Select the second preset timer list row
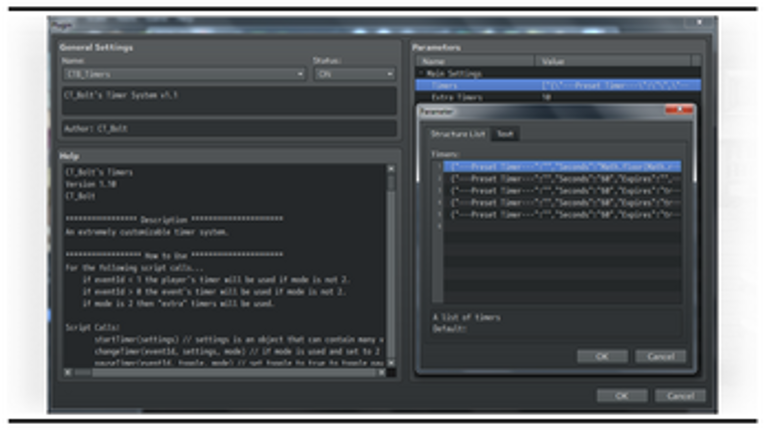The height and width of the screenshot is (430, 765). [x=563, y=179]
